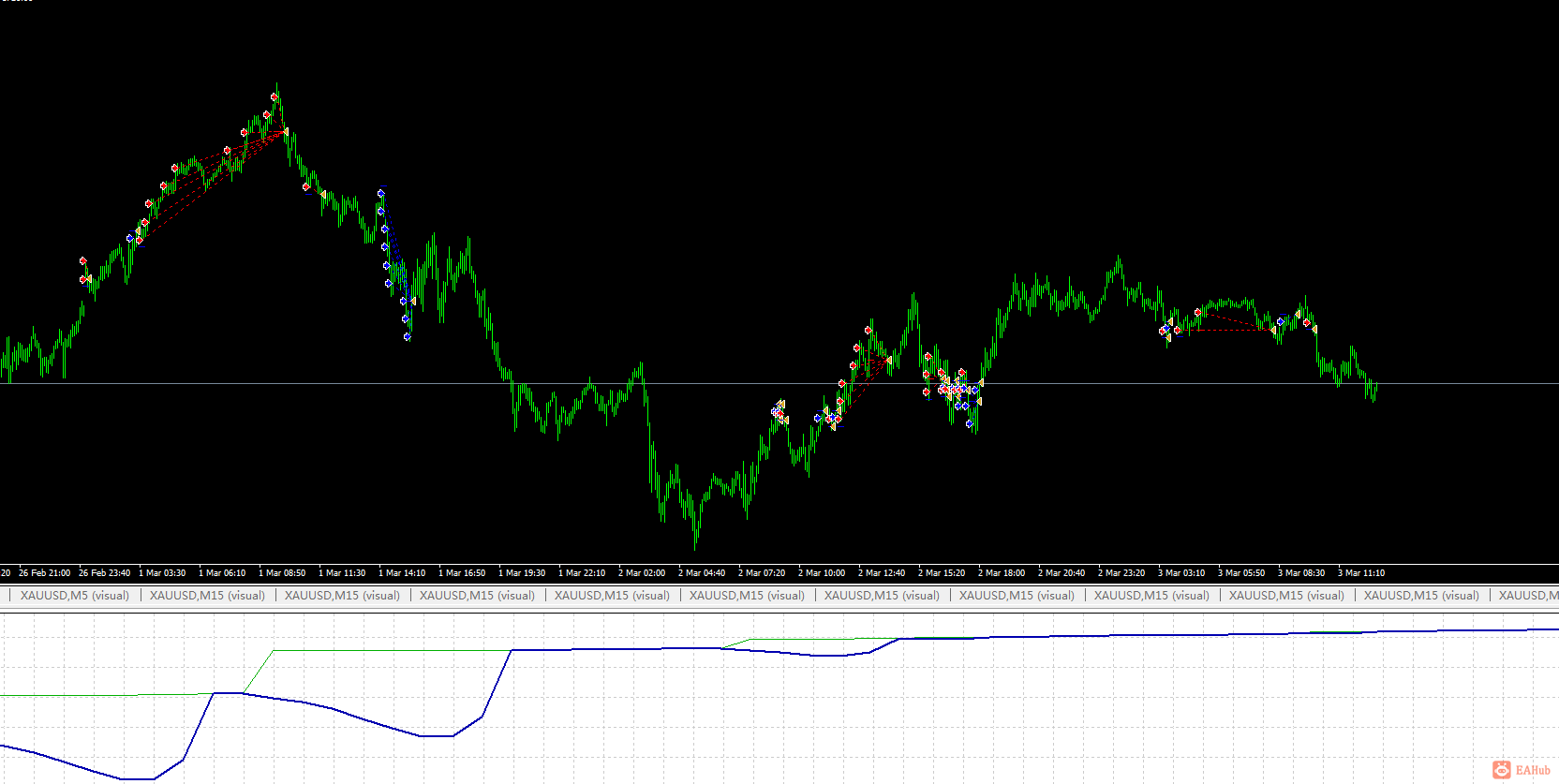Screen dimensions: 1559x784
Task: Click the 2 Mar 10:00 time label
Action: tap(822, 573)
